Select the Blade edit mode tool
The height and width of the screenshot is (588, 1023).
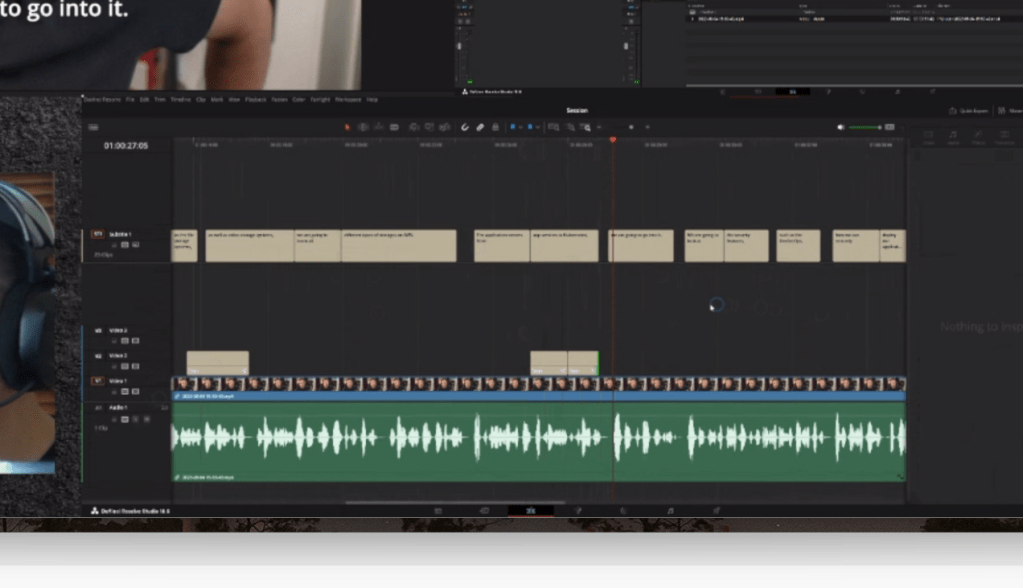(394, 127)
